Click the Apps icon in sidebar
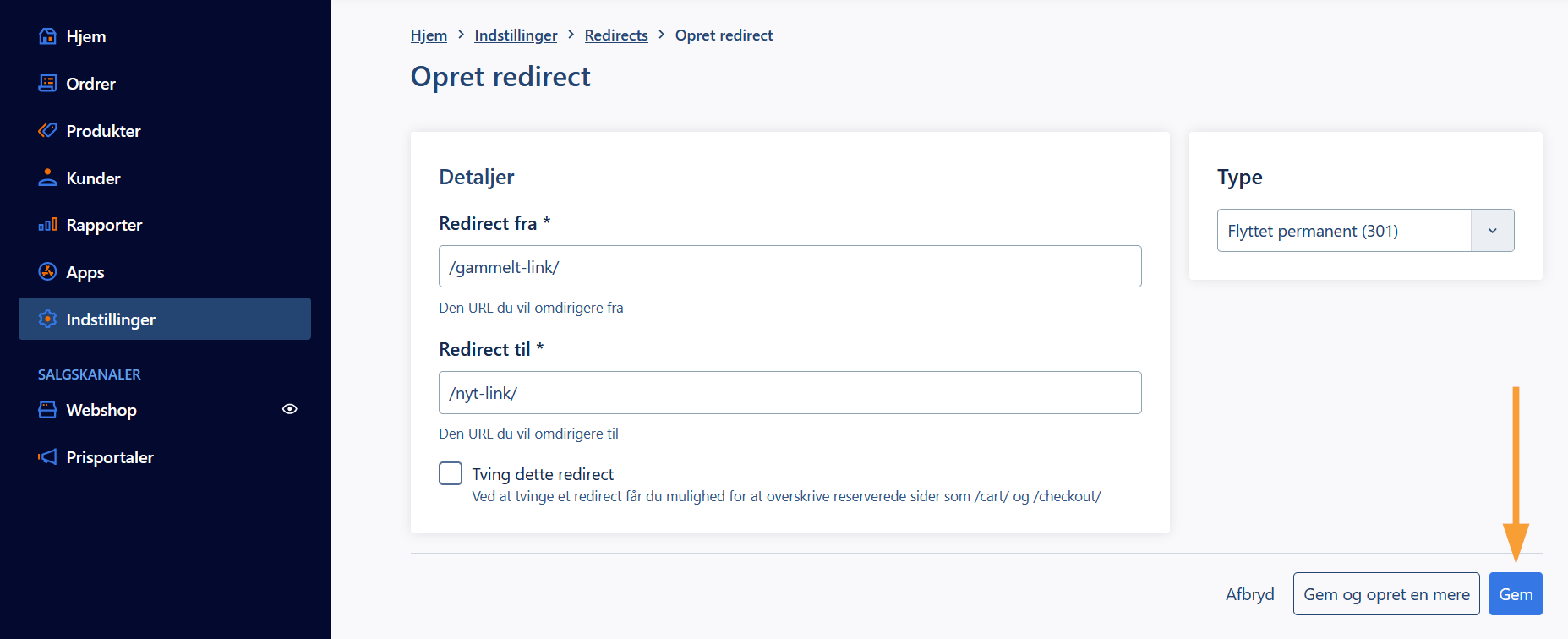 click(x=48, y=271)
